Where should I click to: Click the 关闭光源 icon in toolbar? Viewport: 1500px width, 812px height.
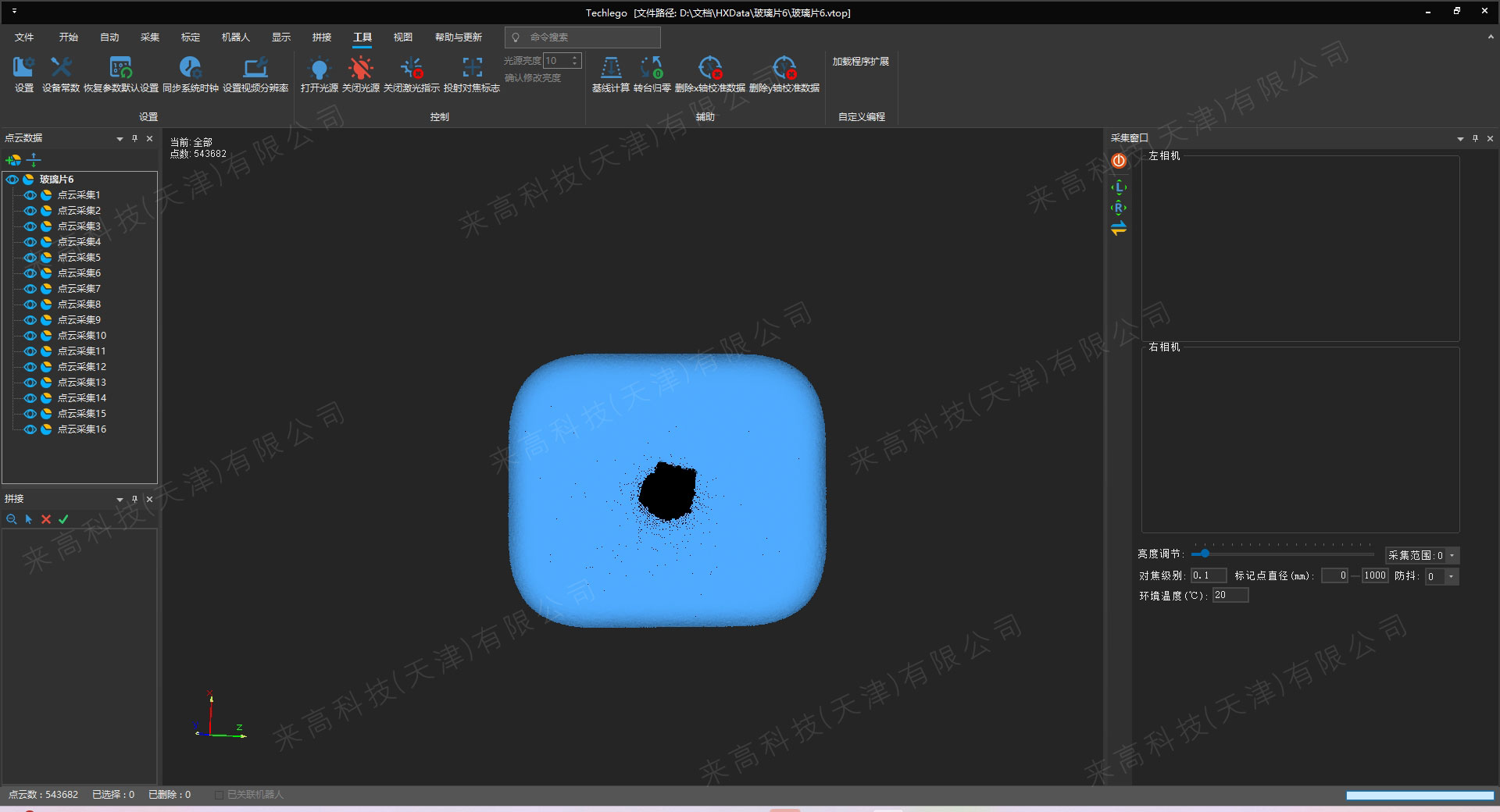(x=360, y=69)
